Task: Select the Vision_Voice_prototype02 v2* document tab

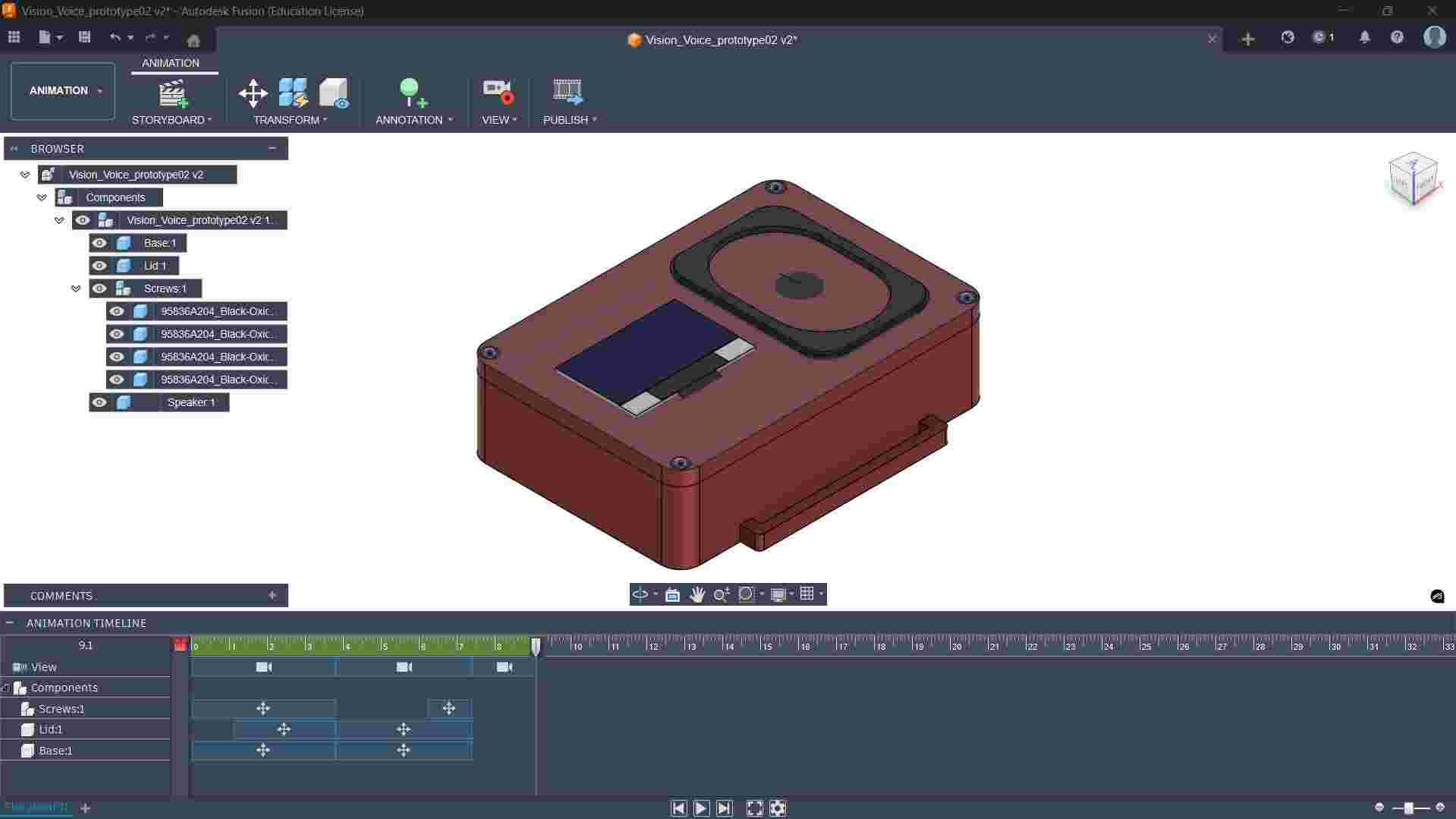Action: click(x=720, y=40)
